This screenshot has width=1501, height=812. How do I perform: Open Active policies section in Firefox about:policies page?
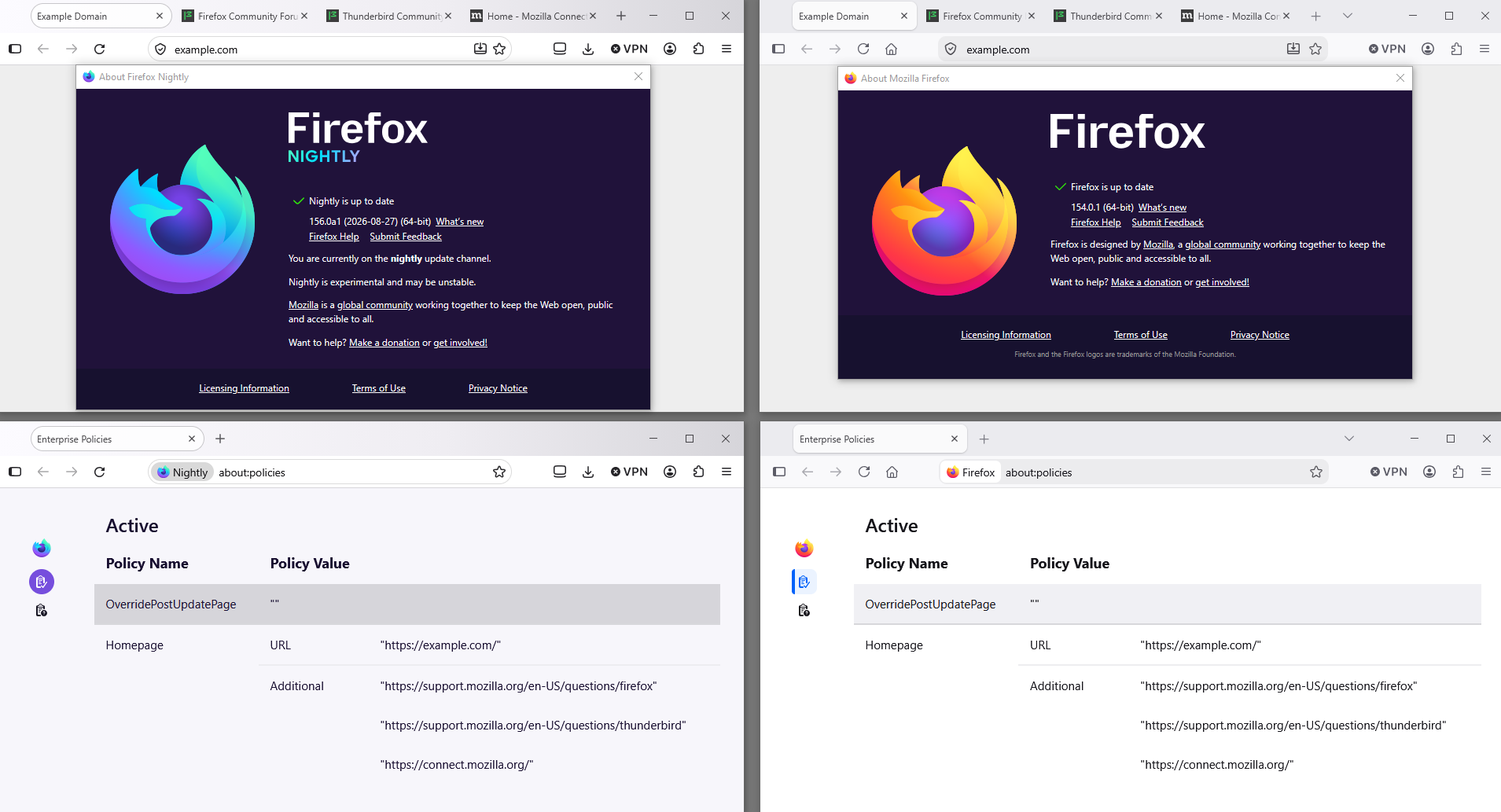804,582
